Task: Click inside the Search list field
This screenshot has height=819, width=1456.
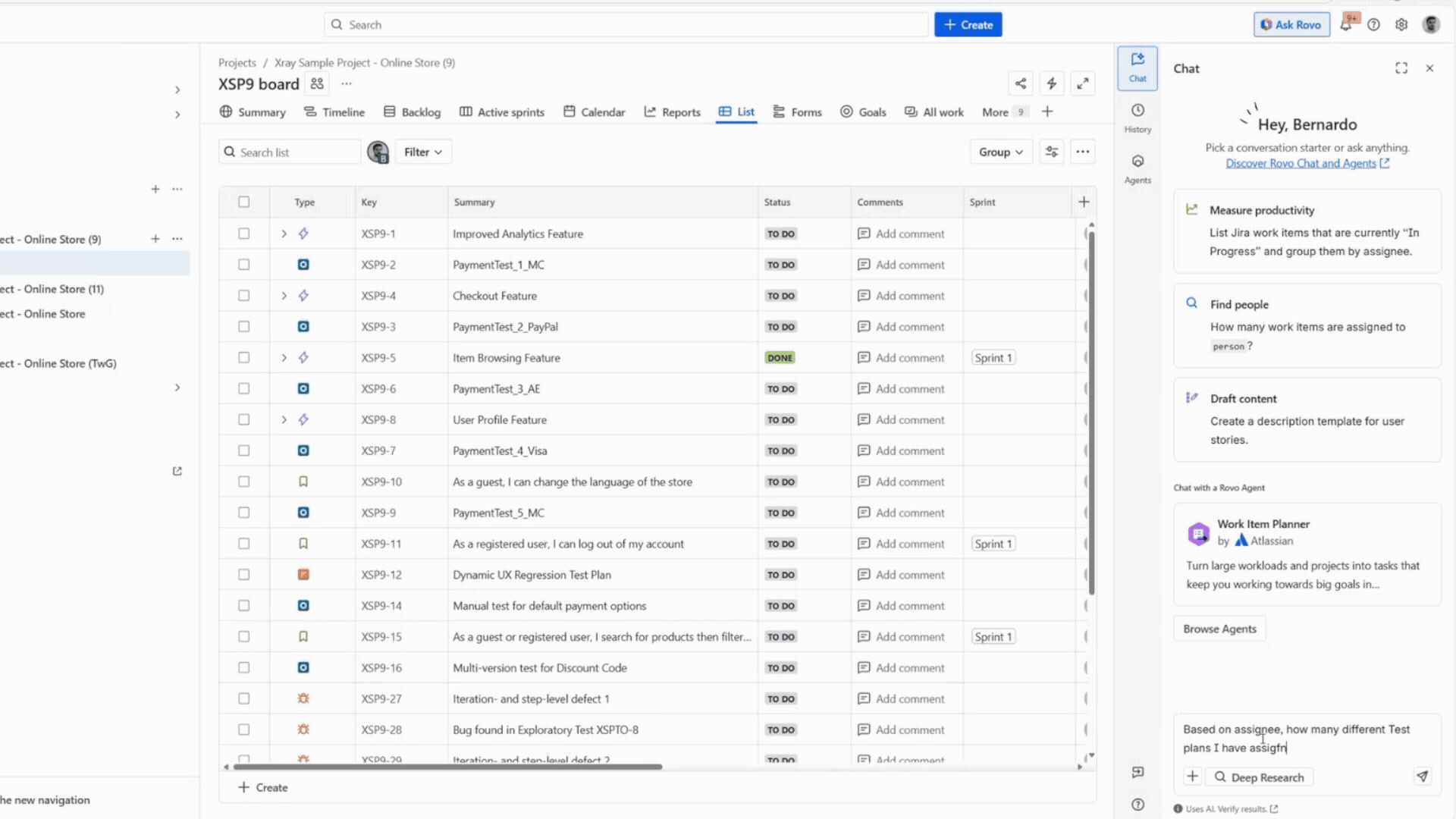Action: click(288, 152)
